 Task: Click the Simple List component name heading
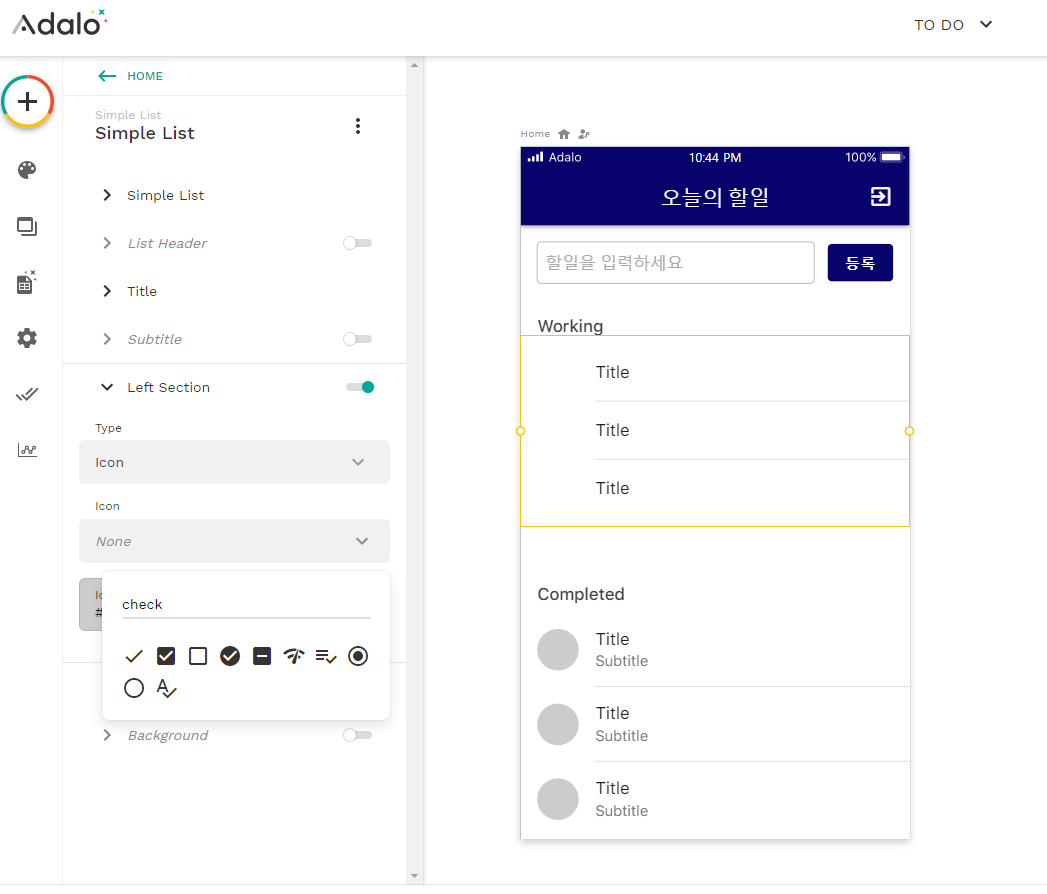pos(145,134)
